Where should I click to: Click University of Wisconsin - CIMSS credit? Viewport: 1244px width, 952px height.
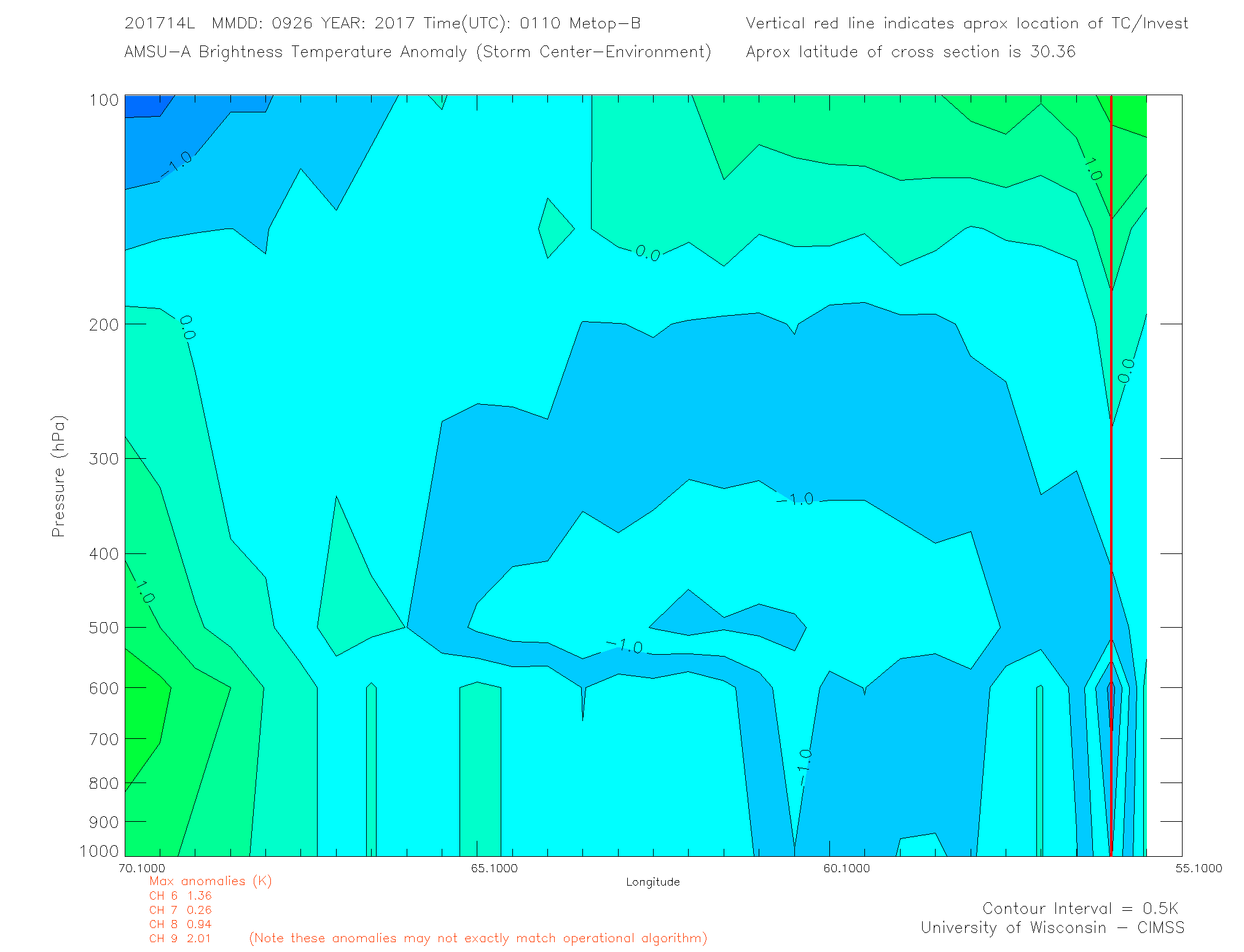tap(1052, 927)
